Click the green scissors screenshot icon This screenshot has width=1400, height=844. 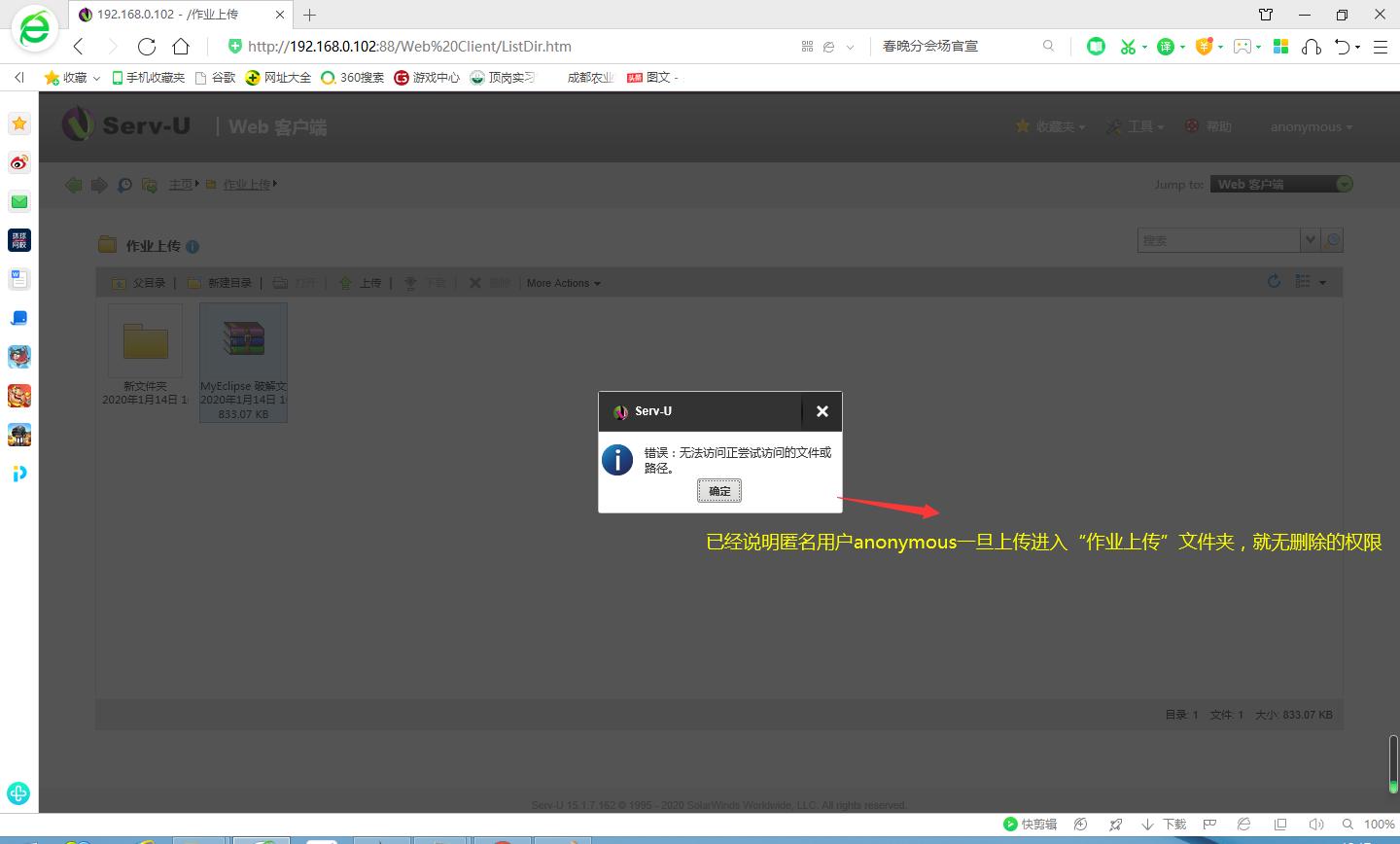[1128, 46]
